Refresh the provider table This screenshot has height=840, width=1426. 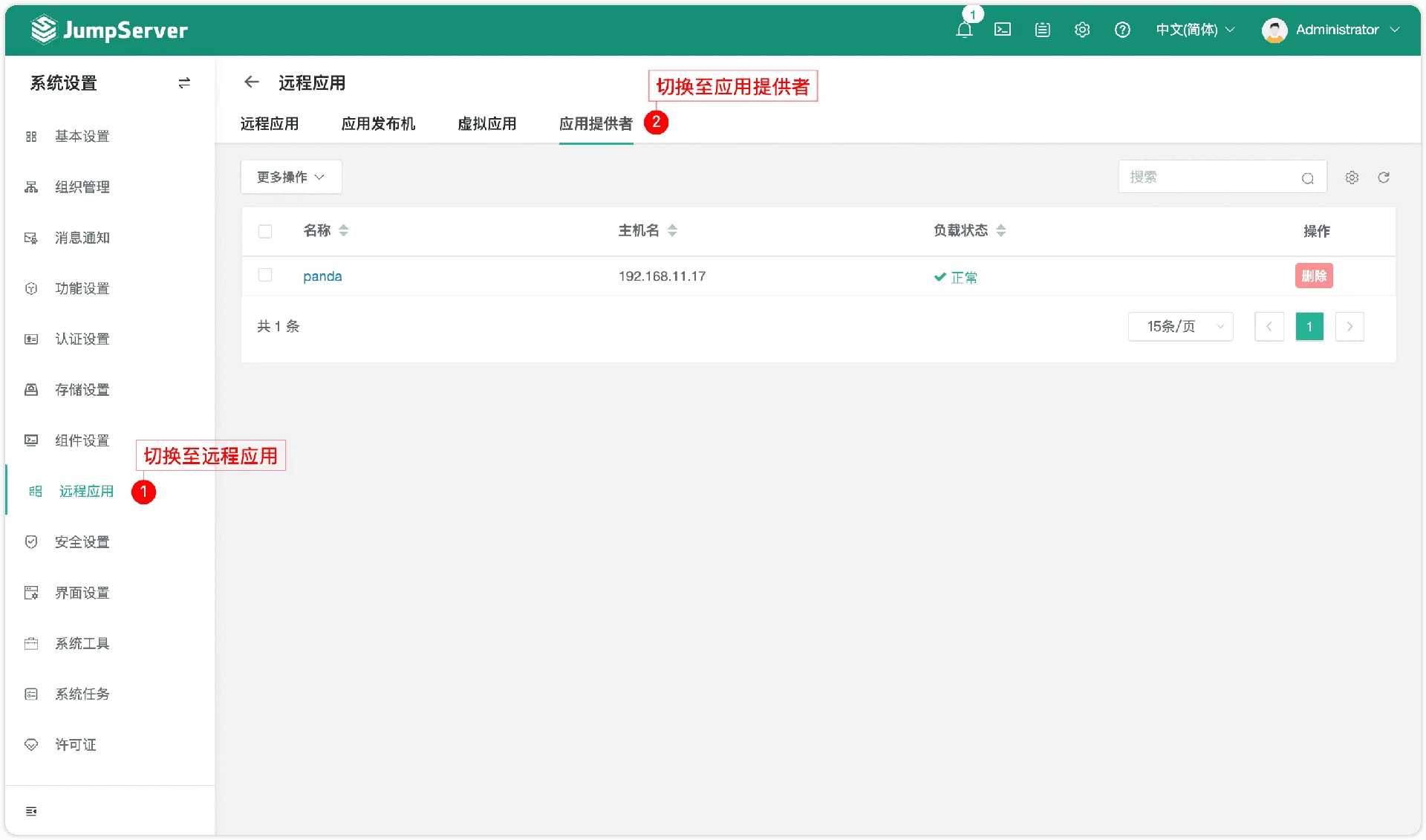(1384, 178)
